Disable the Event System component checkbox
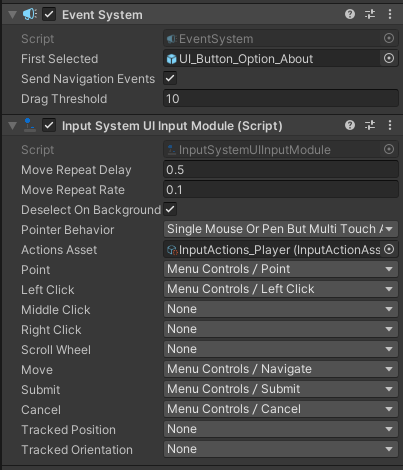The height and width of the screenshot is (470, 403). 49,15
